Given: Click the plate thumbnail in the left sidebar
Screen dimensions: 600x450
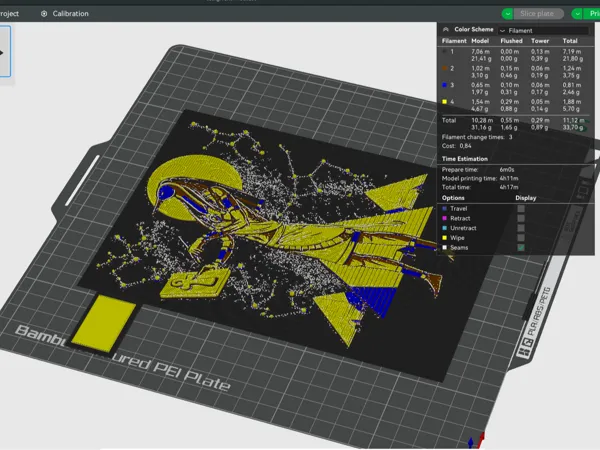Looking at the screenshot, I should (5, 51).
